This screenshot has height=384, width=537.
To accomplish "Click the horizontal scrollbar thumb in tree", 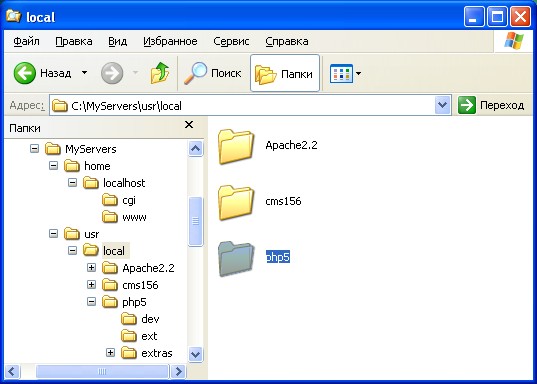I will click(x=102, y=371).
